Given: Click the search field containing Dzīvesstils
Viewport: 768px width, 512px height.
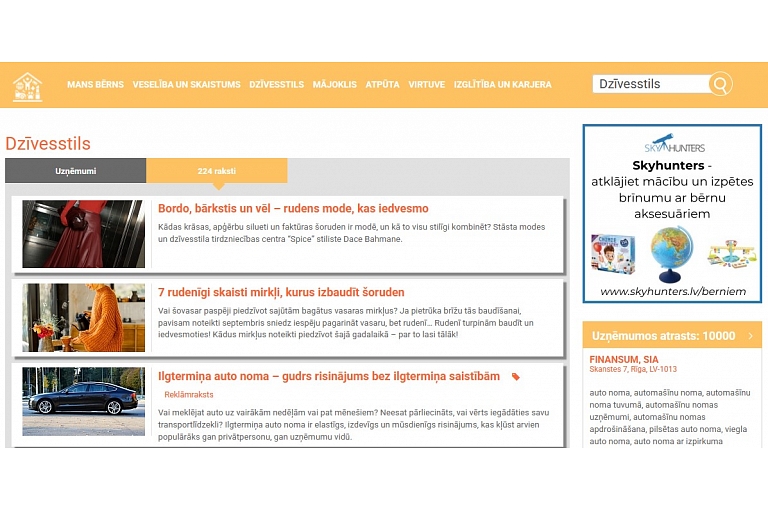Looking at the screenshot, I should (650, 84).
